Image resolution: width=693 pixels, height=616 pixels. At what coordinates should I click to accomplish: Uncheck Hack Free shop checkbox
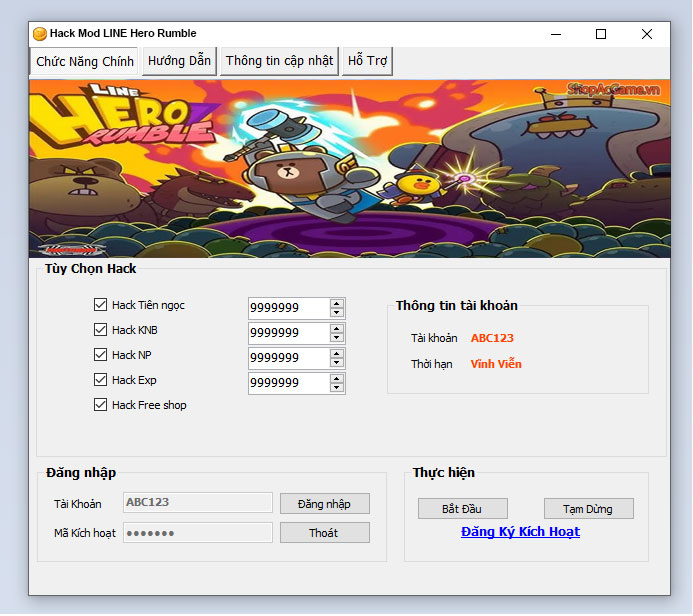pos(100,405)
